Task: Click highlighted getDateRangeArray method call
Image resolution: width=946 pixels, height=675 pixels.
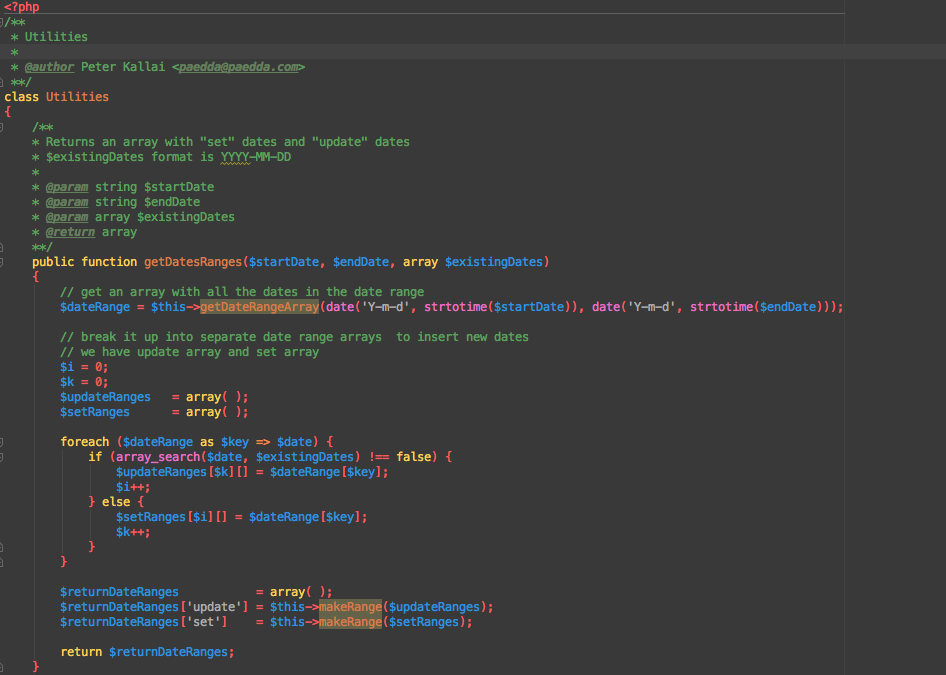Action: pos(259,307)
